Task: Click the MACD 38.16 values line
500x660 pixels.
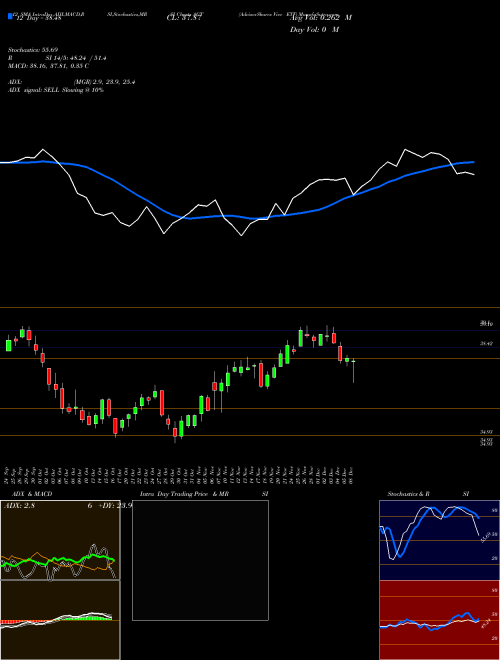Action: 48,66
